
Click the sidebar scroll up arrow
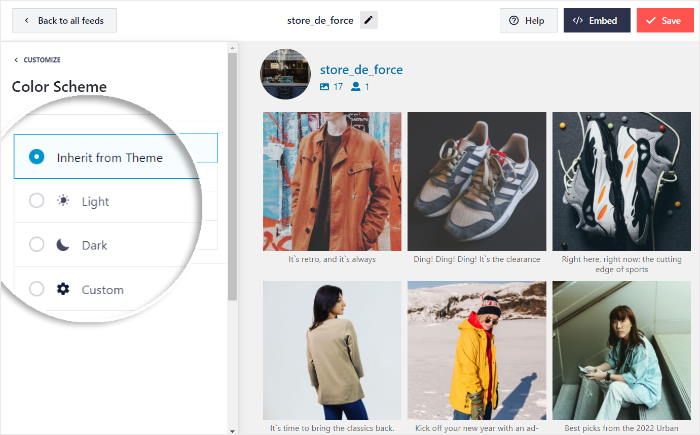[x=232, y=47]
